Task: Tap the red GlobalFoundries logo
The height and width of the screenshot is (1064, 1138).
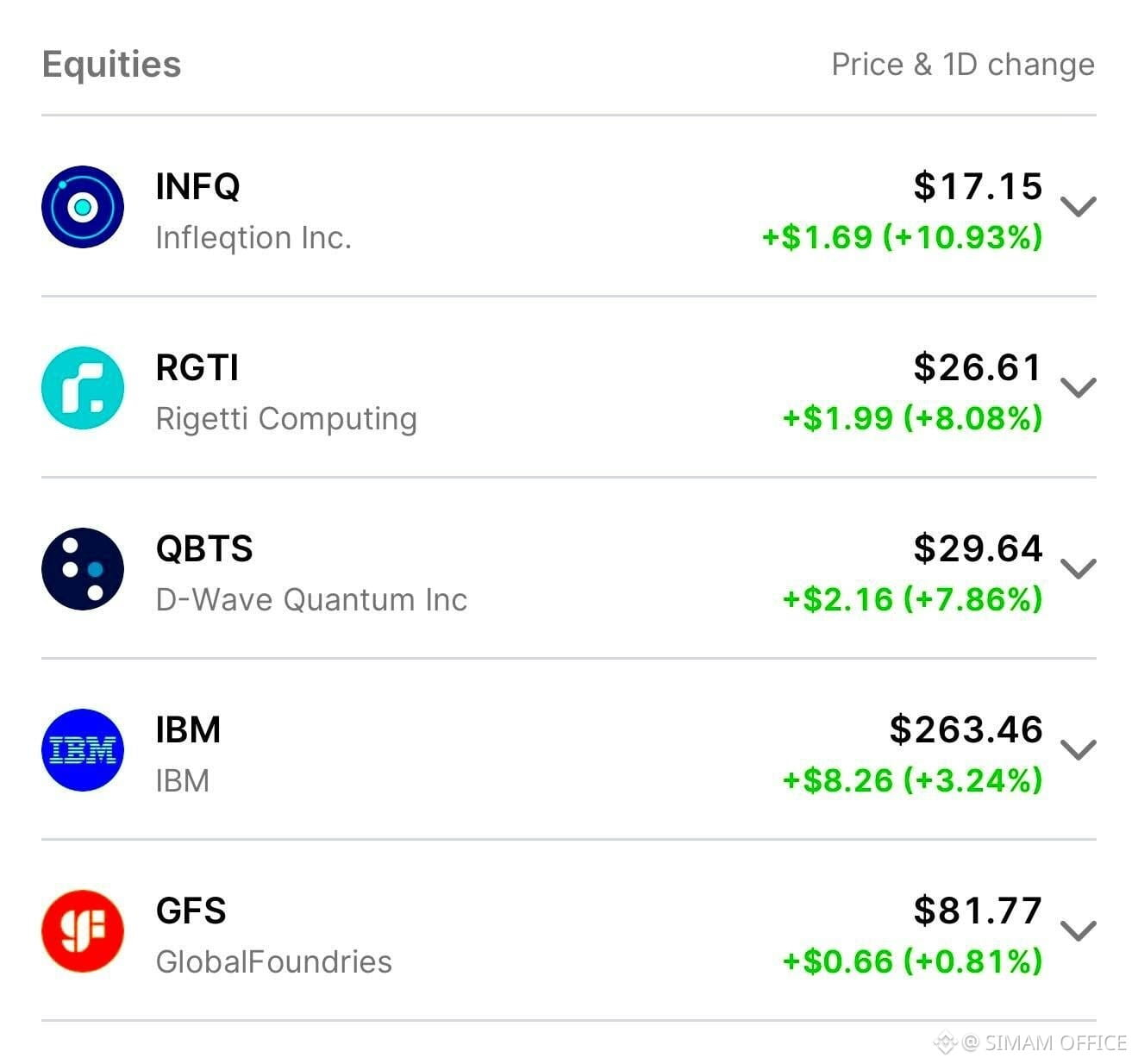Action: (83, 931)
